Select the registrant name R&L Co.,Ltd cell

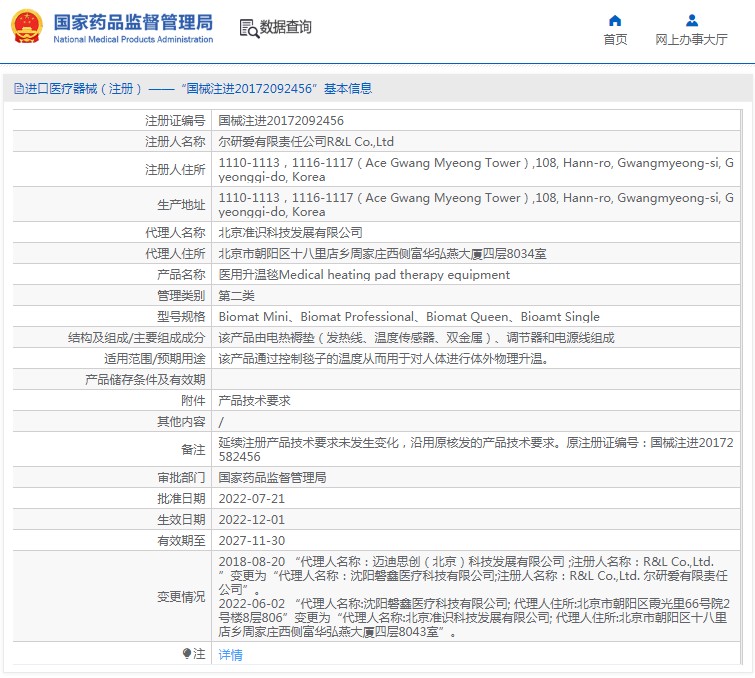306,142
